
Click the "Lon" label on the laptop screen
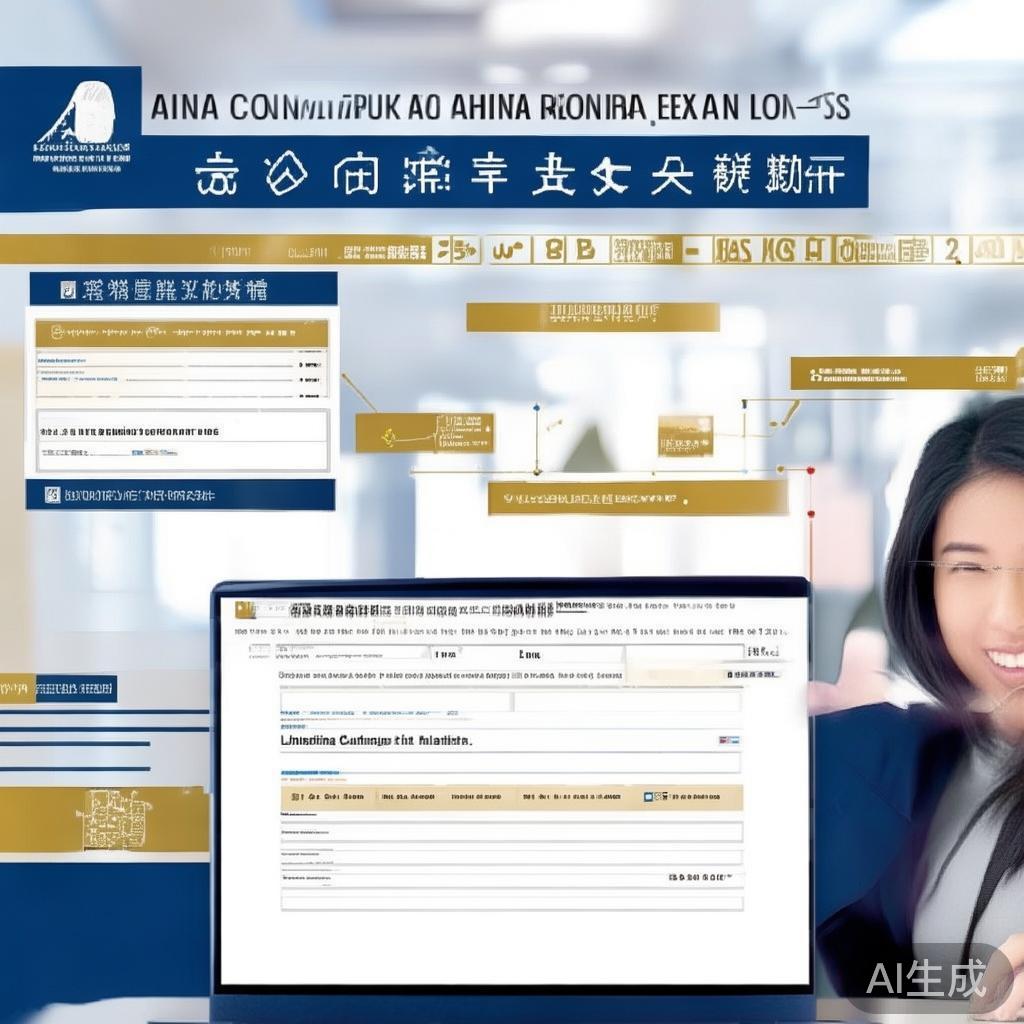click(529, 654)
